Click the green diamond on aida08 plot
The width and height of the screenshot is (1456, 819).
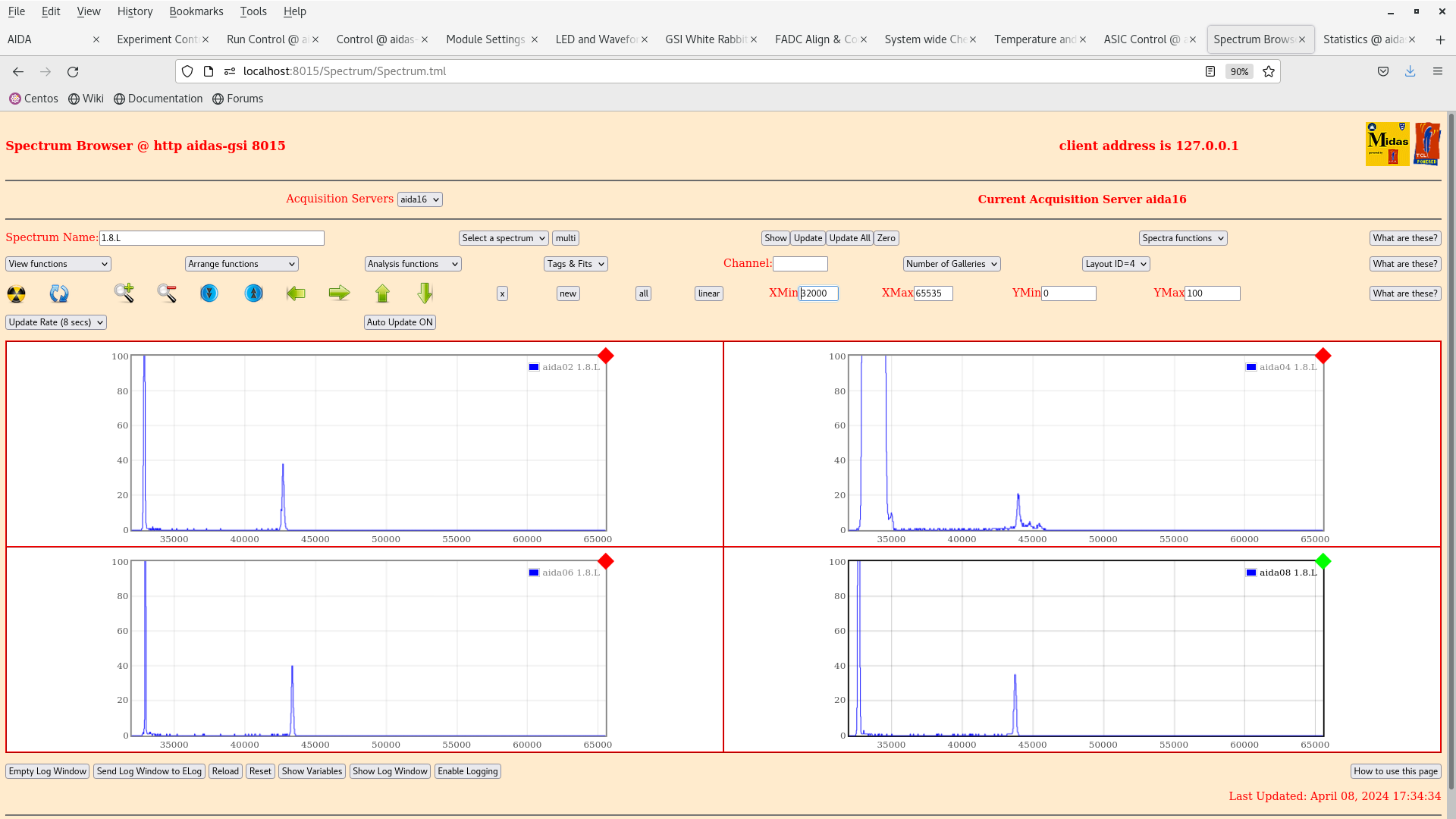point(1323,561)
